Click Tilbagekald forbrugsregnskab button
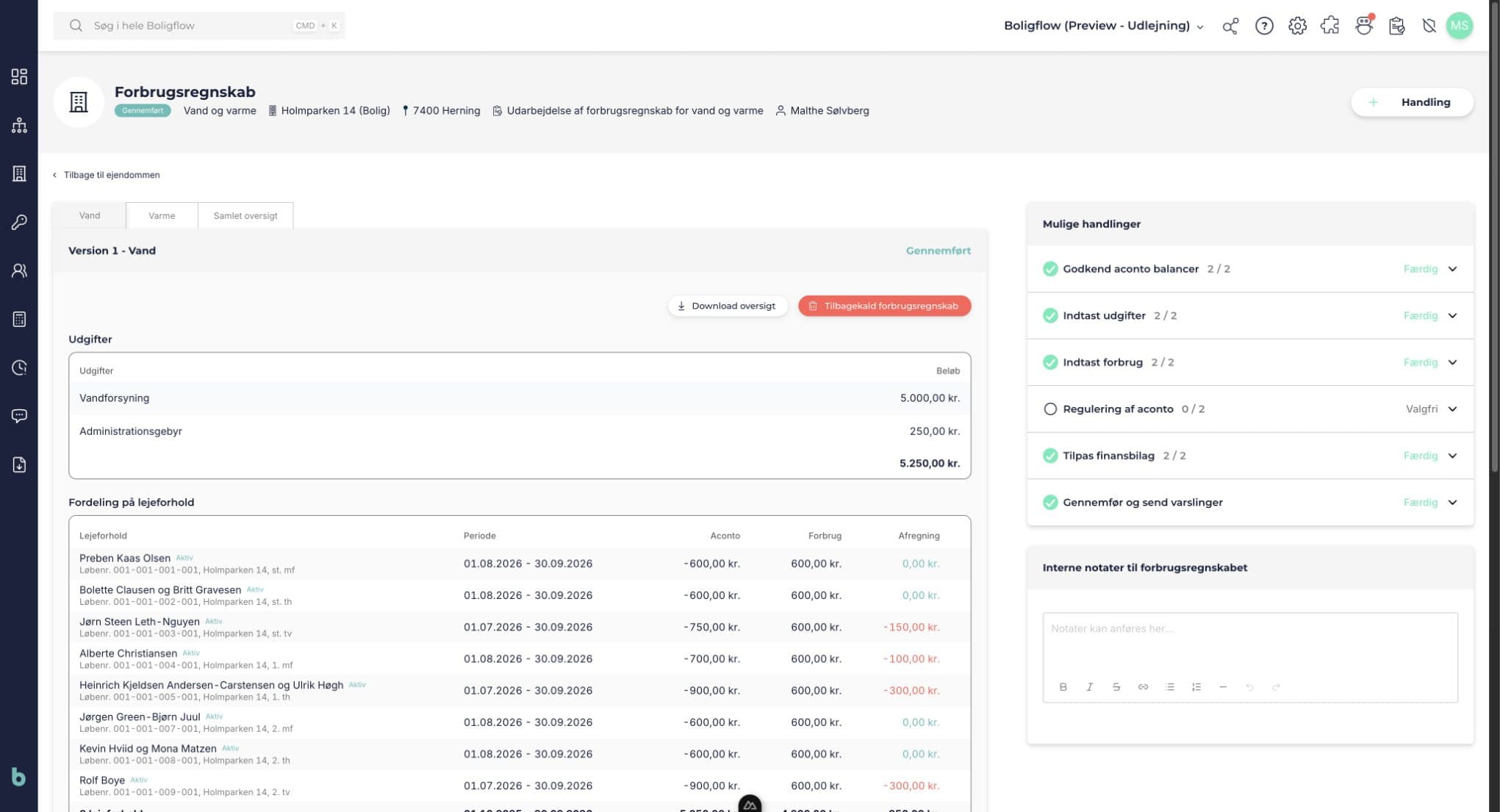Image resolution: width=1500 pixels, height=812 pixels. (x=884, y=306)
